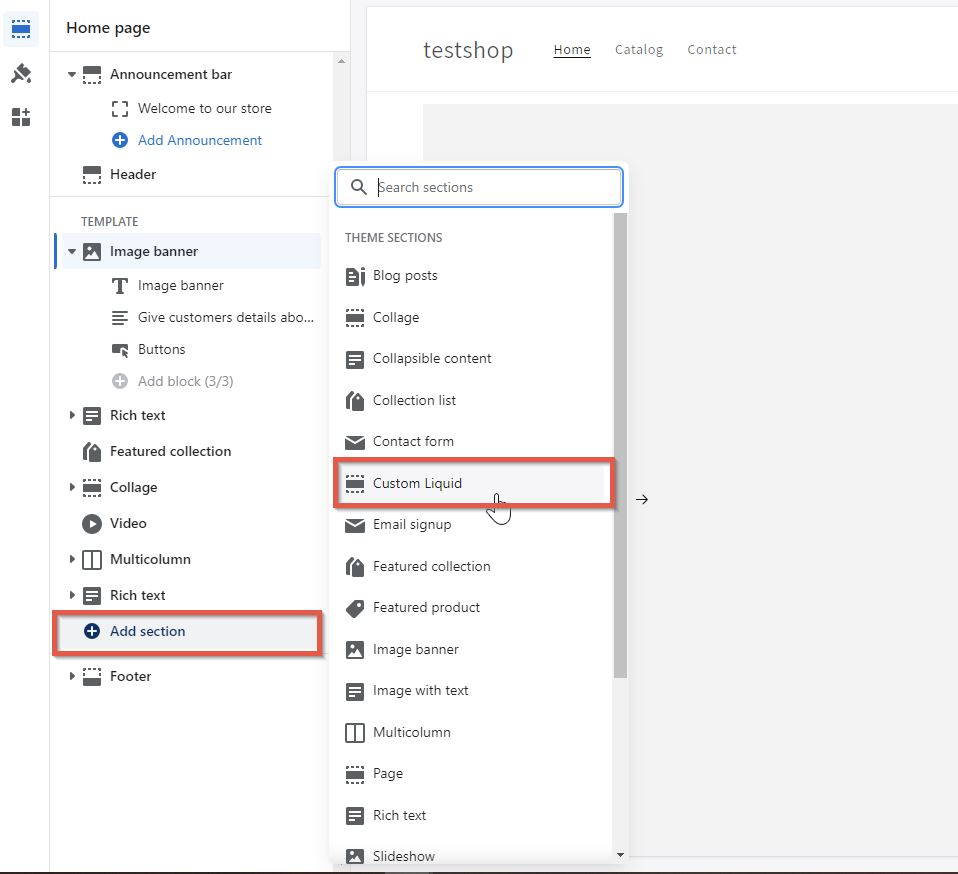Click the Slideshow section icon

click(356, 856)
